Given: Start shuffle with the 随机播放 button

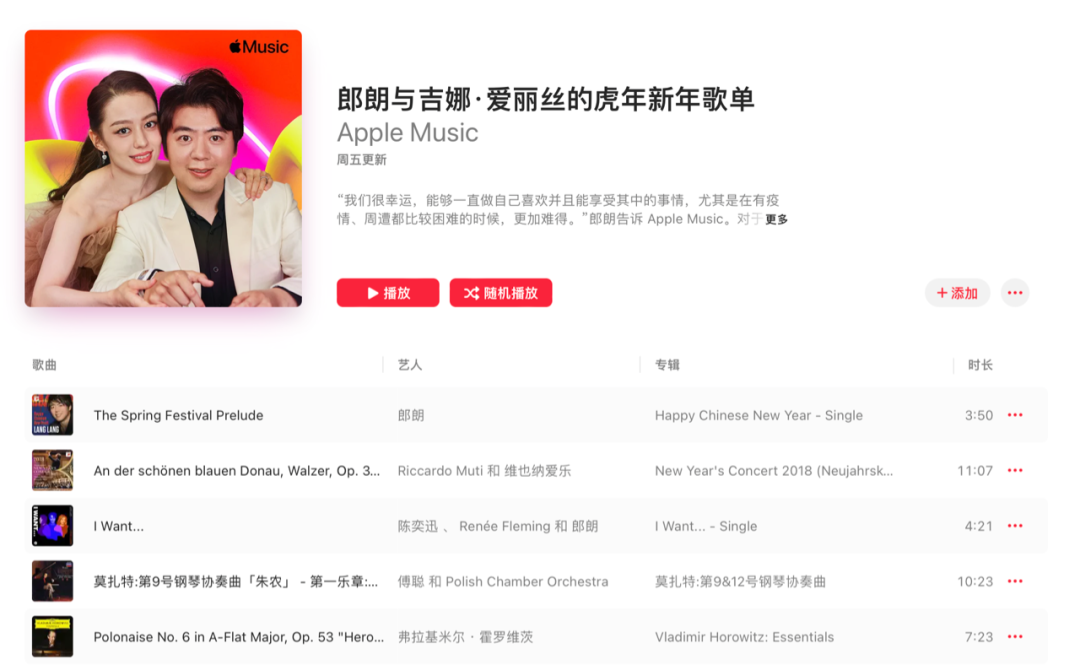Looking at the screenshot, I should [x=501, y=293].
